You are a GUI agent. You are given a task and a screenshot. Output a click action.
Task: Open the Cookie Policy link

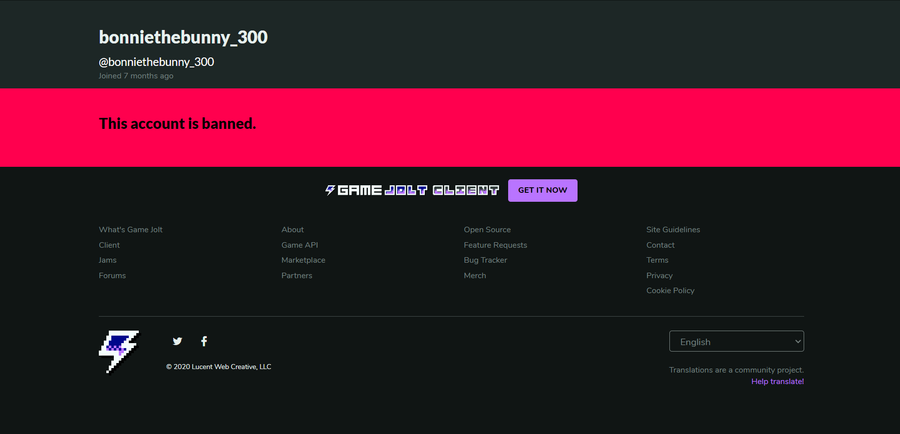670,290
